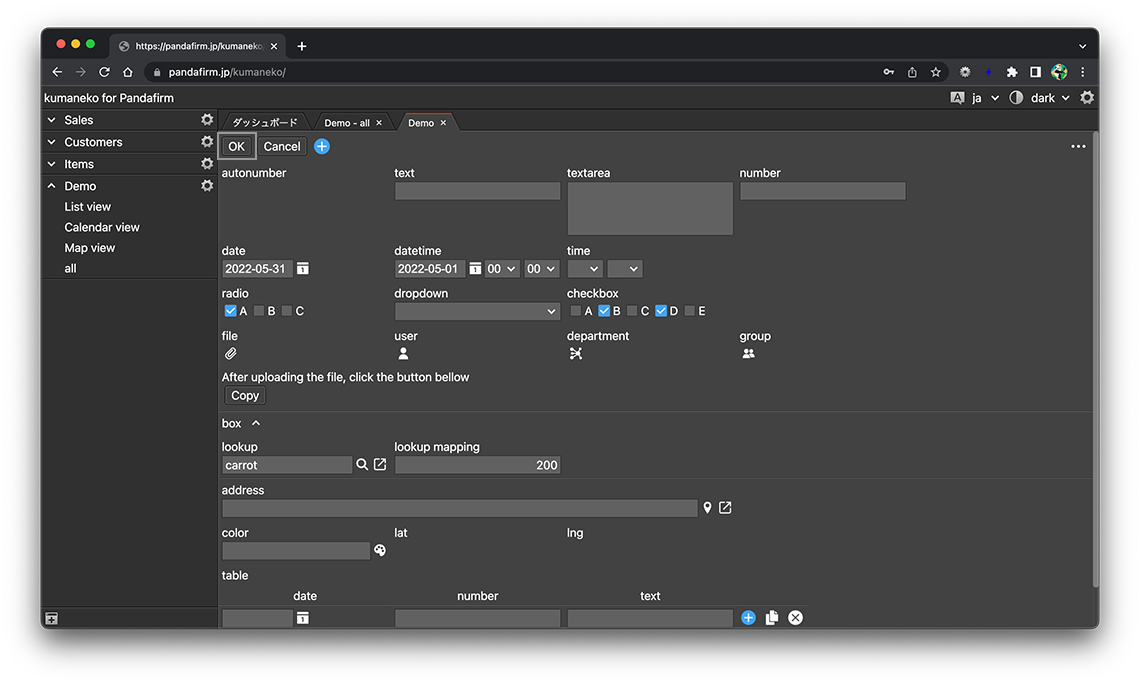1140x683 pixels.
Task: Open the date field calendar icon
Action: [303, 269]
